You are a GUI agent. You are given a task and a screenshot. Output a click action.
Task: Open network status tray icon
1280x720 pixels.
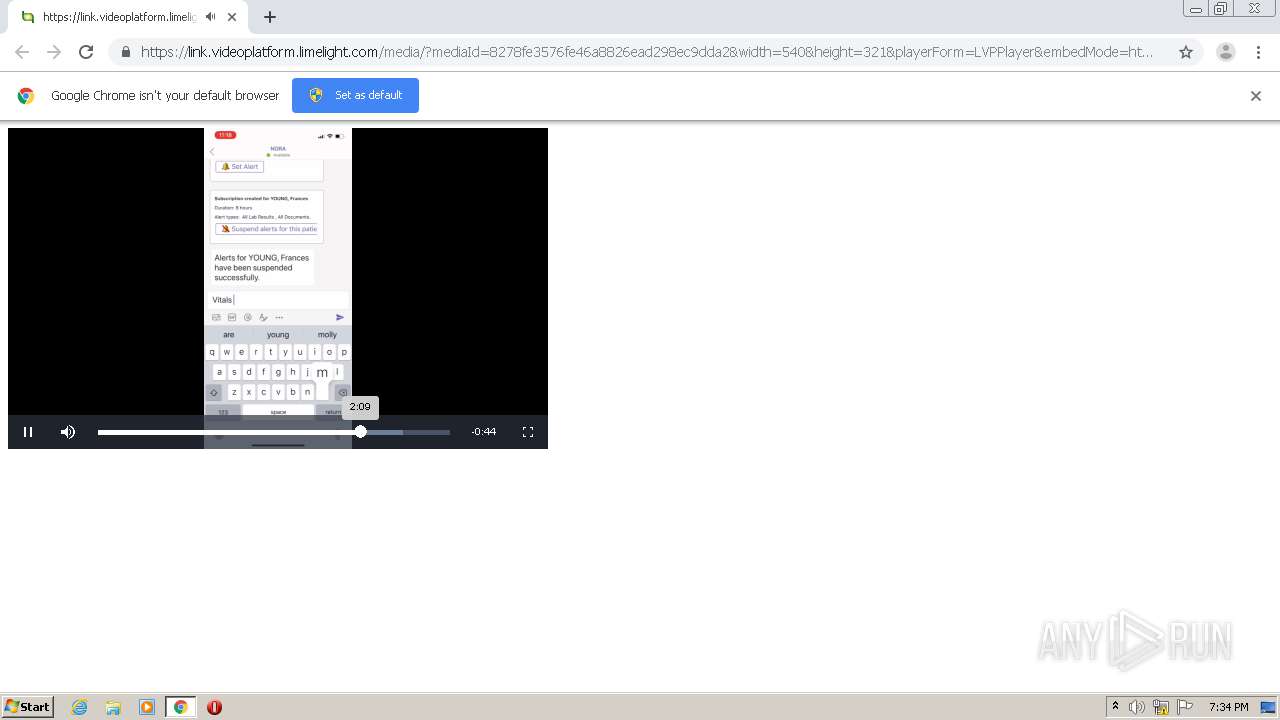1161,707
